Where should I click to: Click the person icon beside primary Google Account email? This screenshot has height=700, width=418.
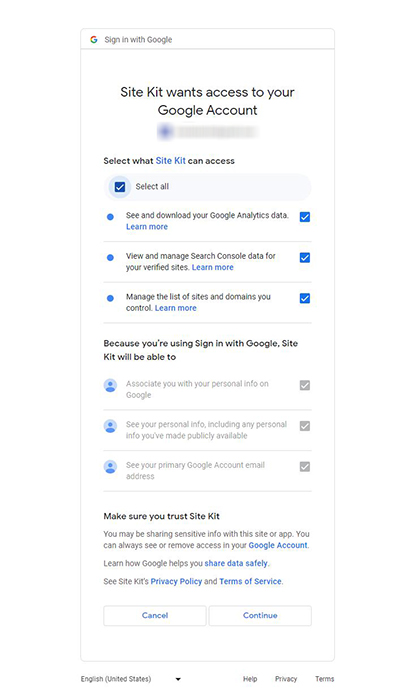coord(110,467)
